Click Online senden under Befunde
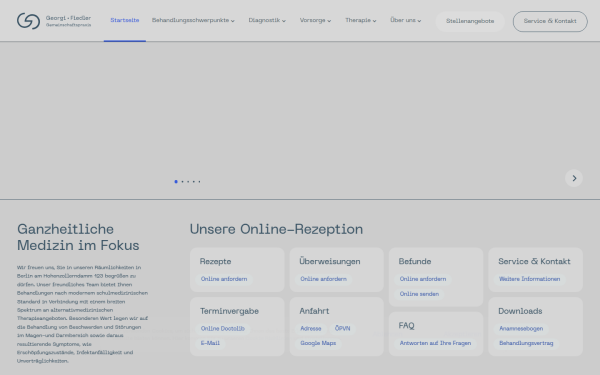The height and width of the screenshot is (375, 600). 419,294
